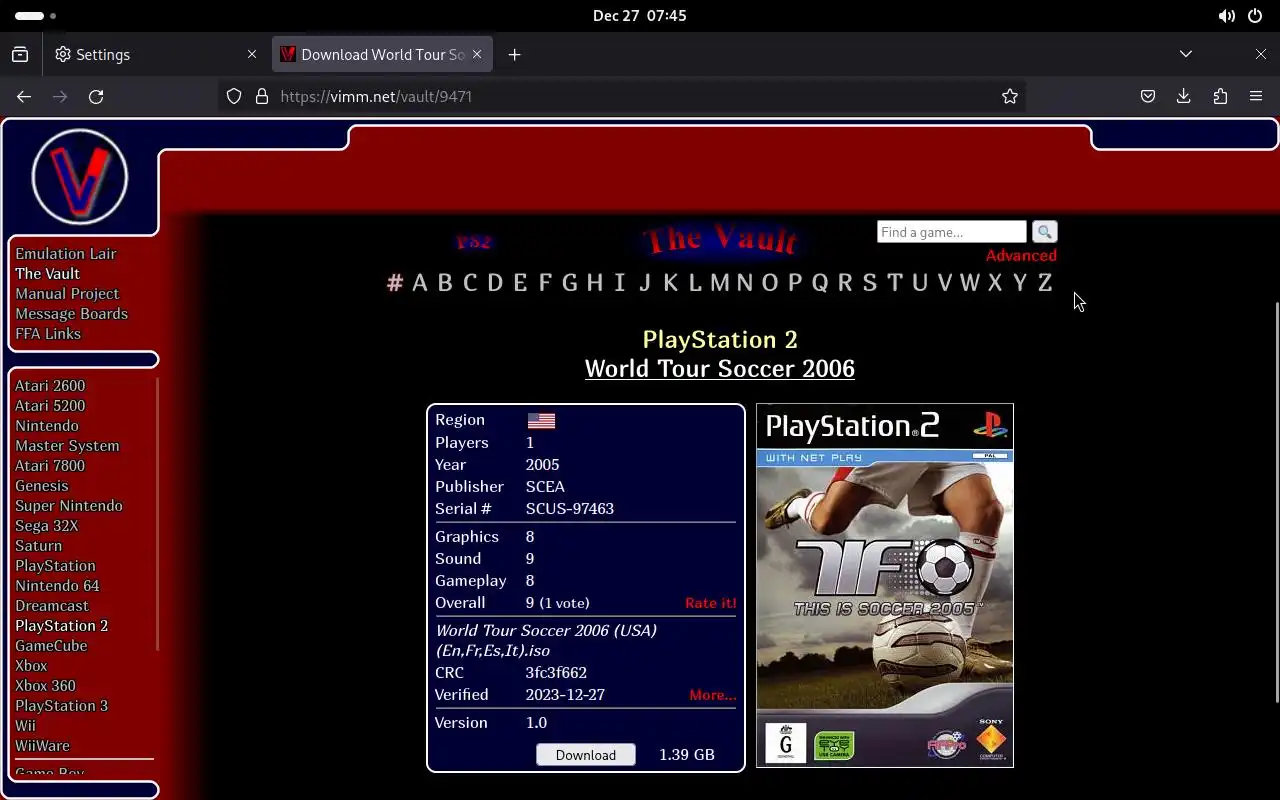The width and height of the screenshot is (1280, 800).
Task: Select PlayStation 2 in the systems list
Action: tap(62, 626)
